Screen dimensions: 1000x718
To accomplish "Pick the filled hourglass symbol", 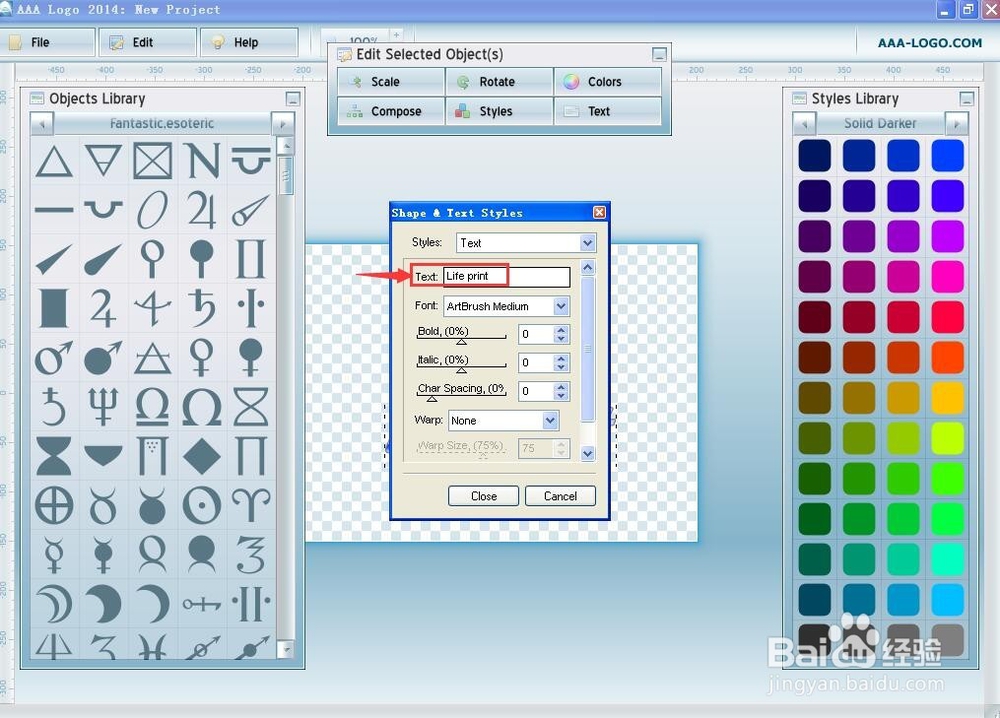I will pyautogui.click(x=54, y=456).
